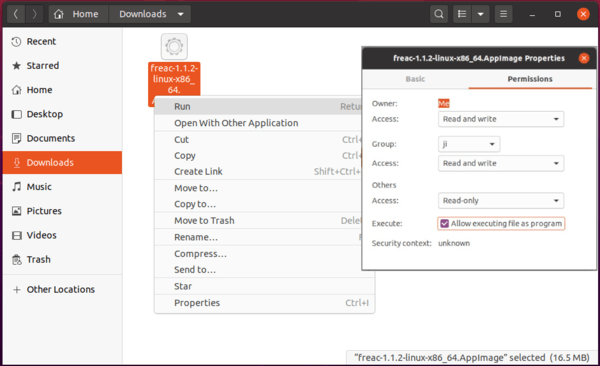Toggle list view icon in header
Image resolution: width=600 pixels, height=366 pixels.
pos(462,14)
